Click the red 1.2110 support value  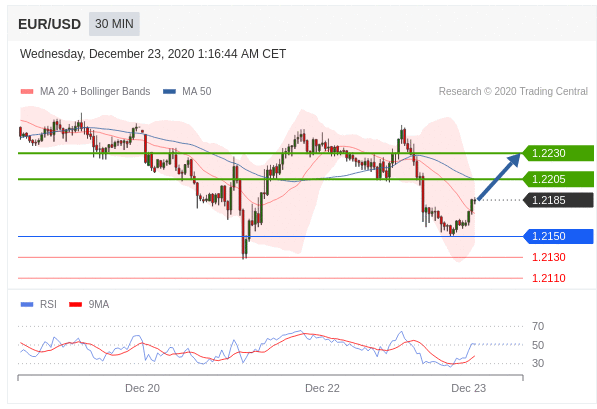pos(549,278)
